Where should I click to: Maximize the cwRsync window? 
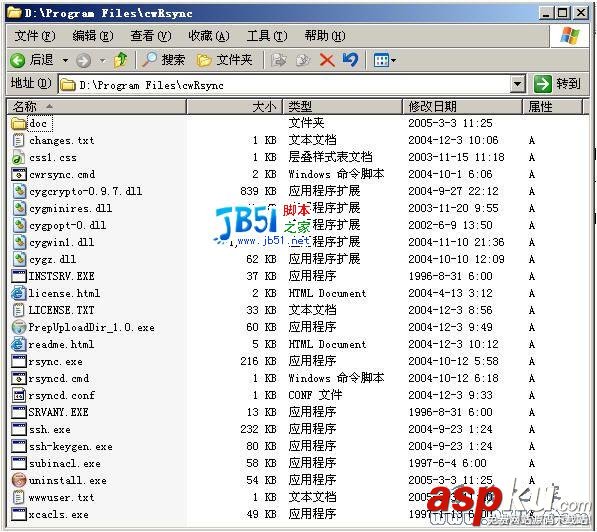pos(562,13)
